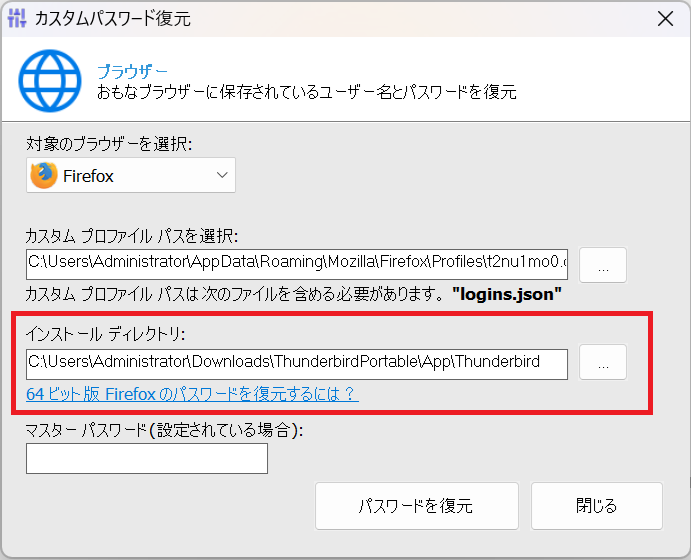Image resolution: width=691 pixels, height=560 pixels.
Task: Close the カスタムパスワード復元 dialog window
Action: [665, 19]
